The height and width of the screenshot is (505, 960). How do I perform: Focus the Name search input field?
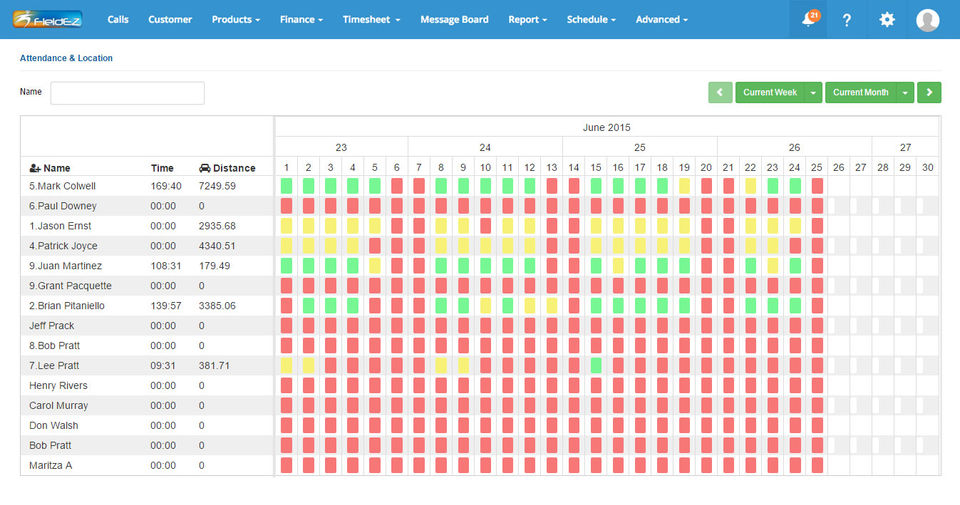127,93
